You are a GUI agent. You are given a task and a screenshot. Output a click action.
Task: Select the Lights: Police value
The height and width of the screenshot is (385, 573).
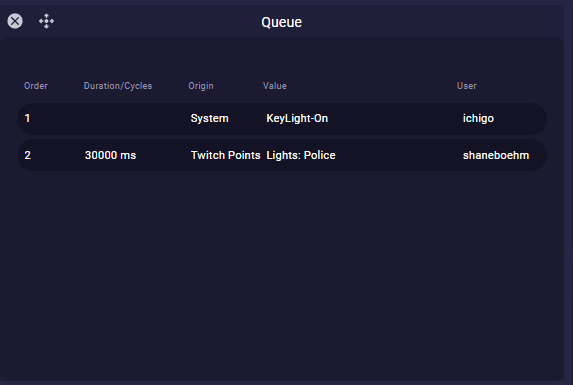[301, 155]
